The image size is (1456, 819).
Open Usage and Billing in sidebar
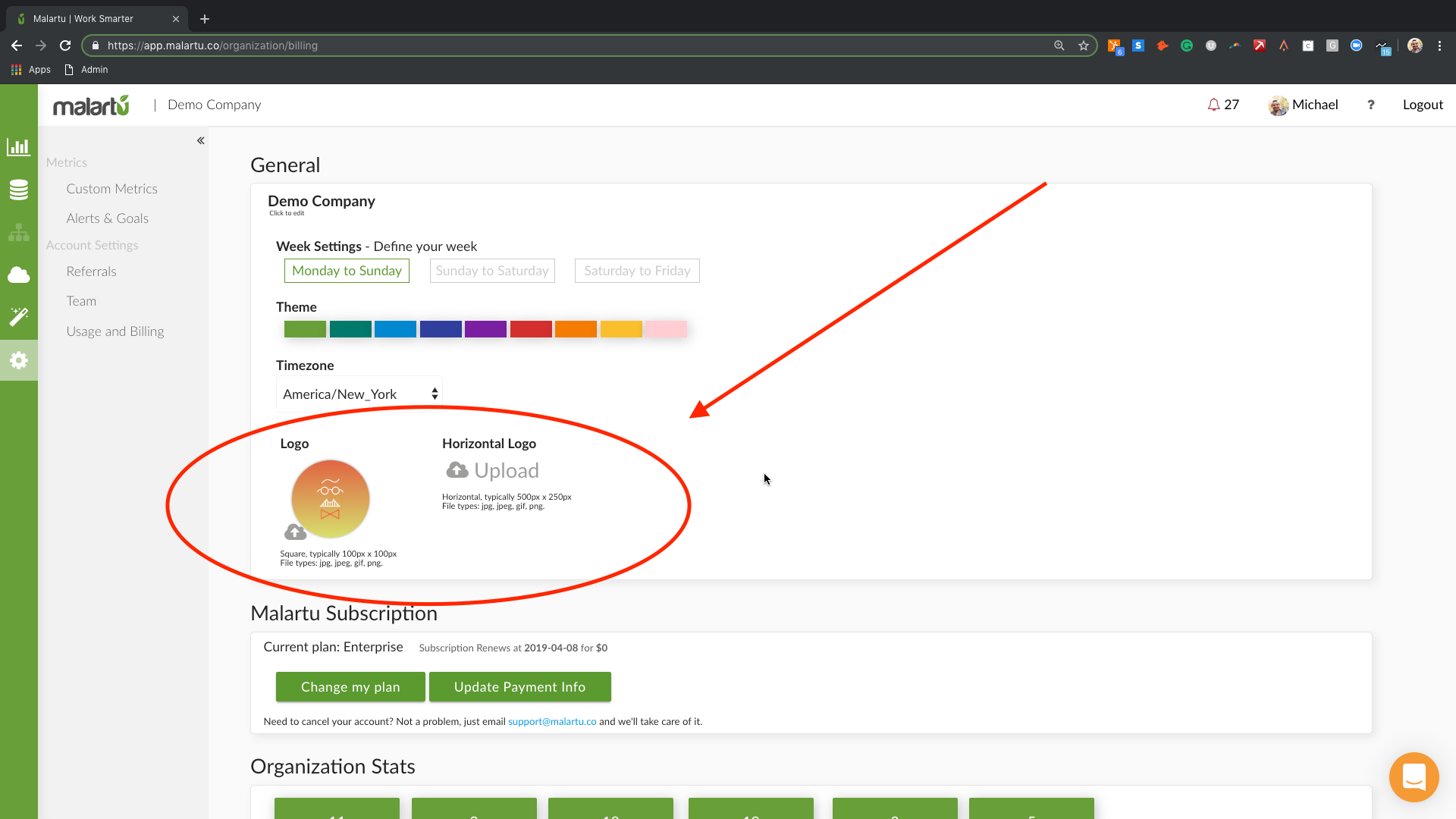pos(115,331)
